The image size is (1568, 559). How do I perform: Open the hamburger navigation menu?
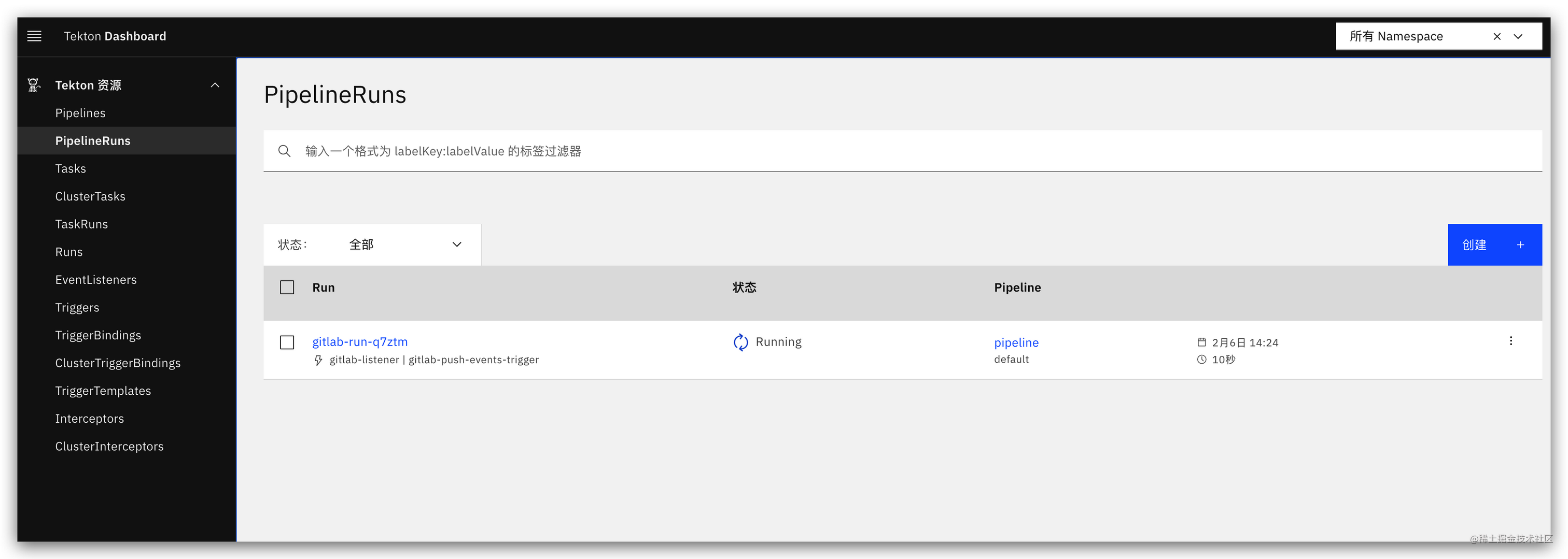(x=34, y=36)
